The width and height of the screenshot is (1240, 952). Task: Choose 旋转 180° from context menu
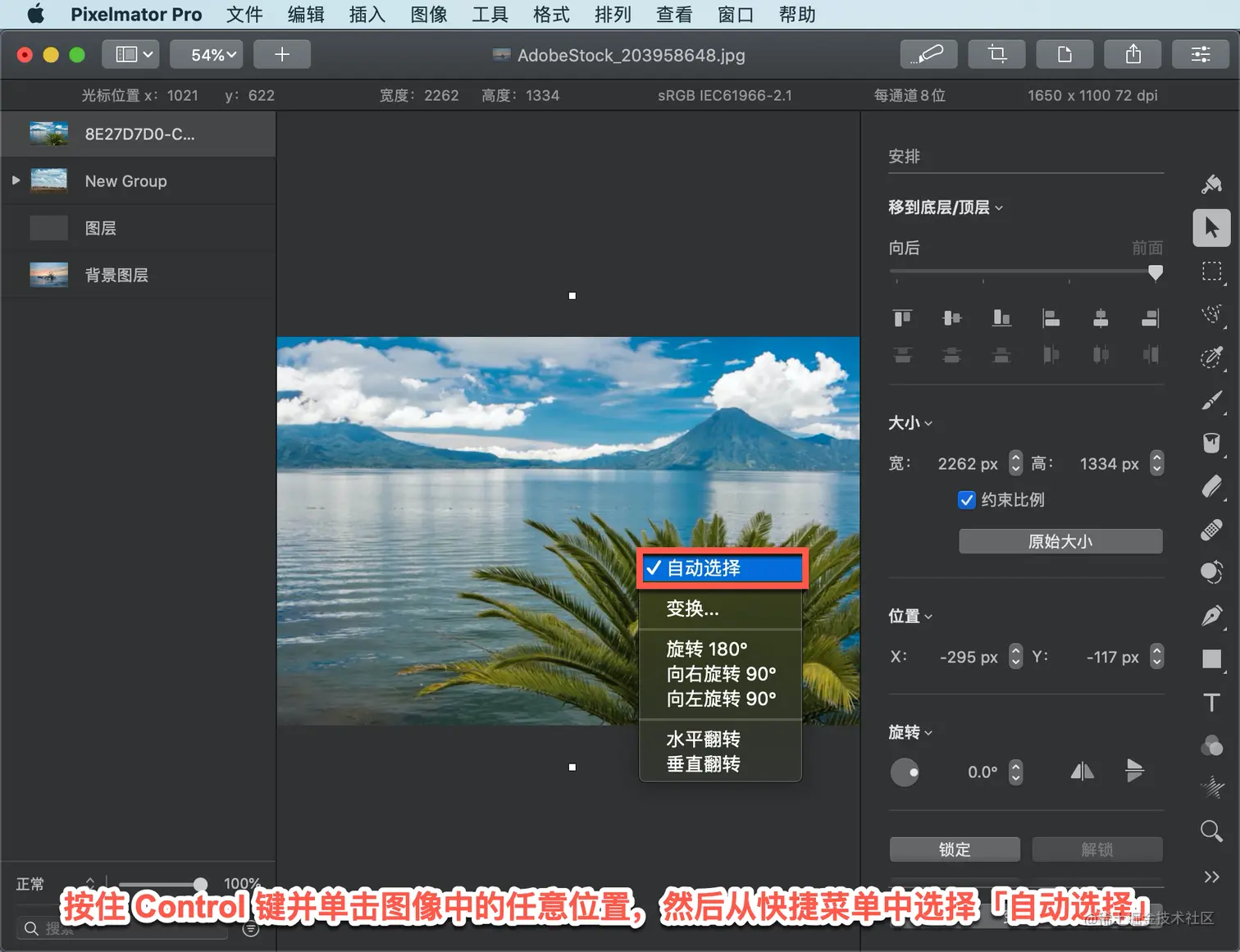click(x=720, y=649)
